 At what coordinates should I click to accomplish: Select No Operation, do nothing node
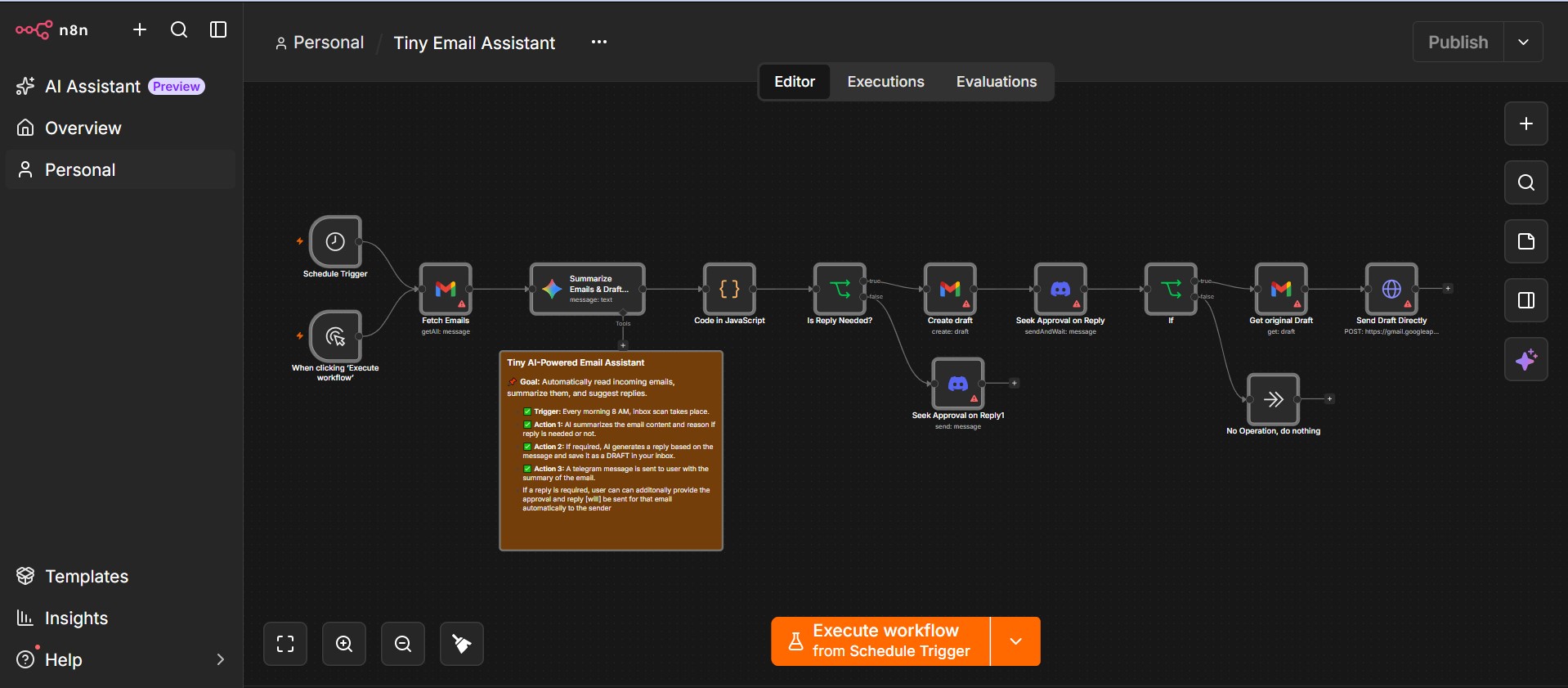tap(1273, 399)
